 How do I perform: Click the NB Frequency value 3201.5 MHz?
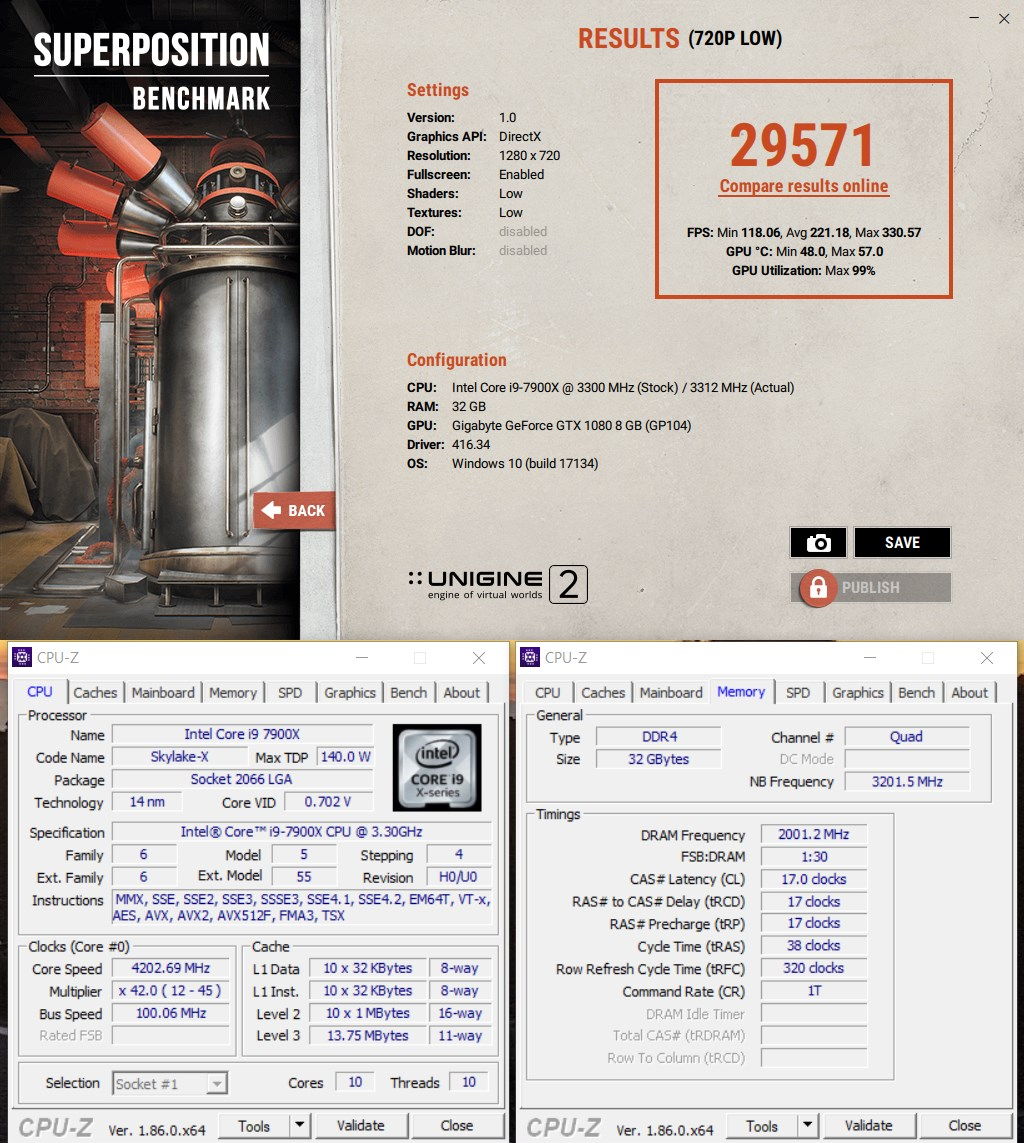click(x=907, y=782)
